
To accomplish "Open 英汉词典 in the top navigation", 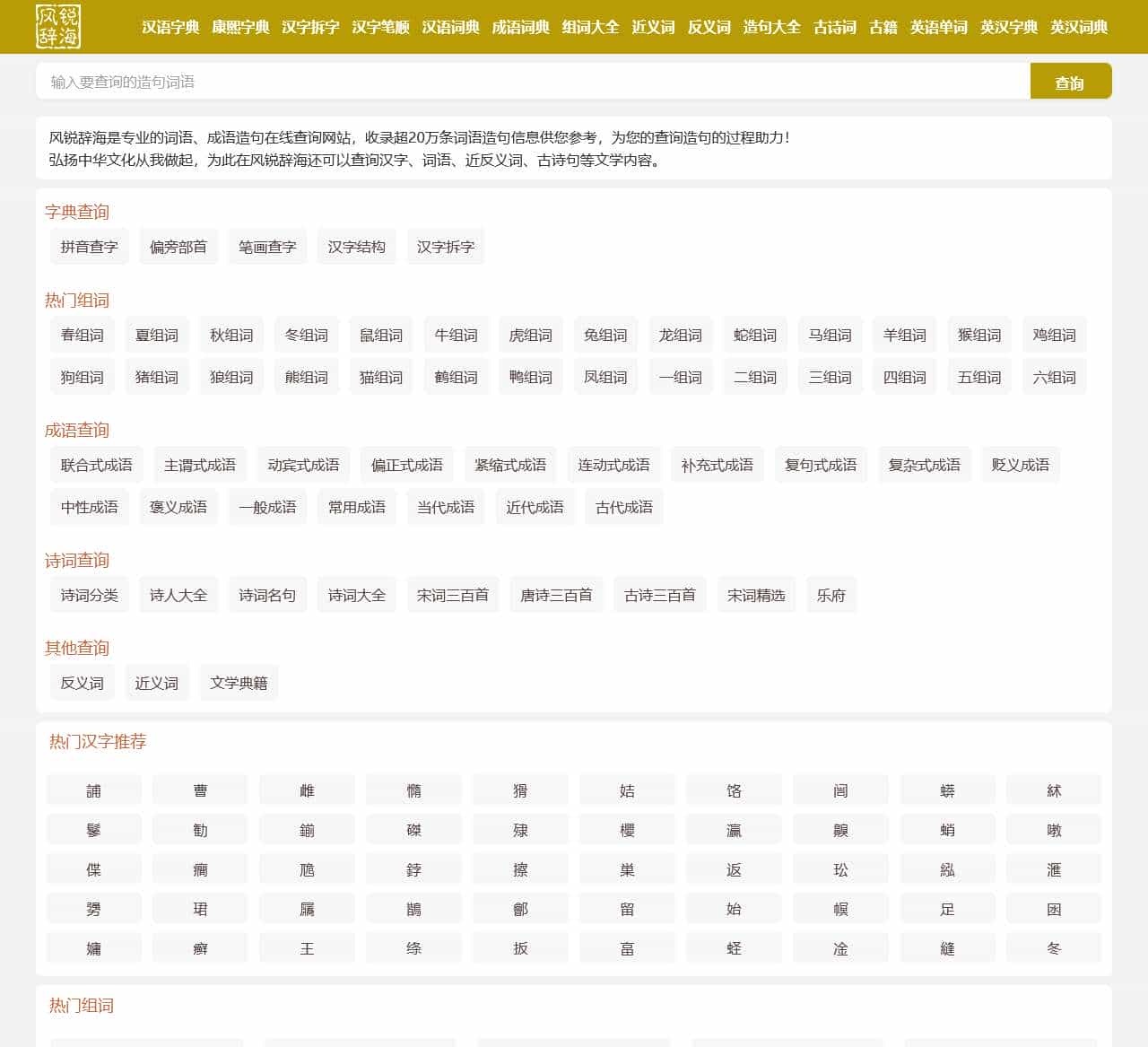I will point(1079,27).
